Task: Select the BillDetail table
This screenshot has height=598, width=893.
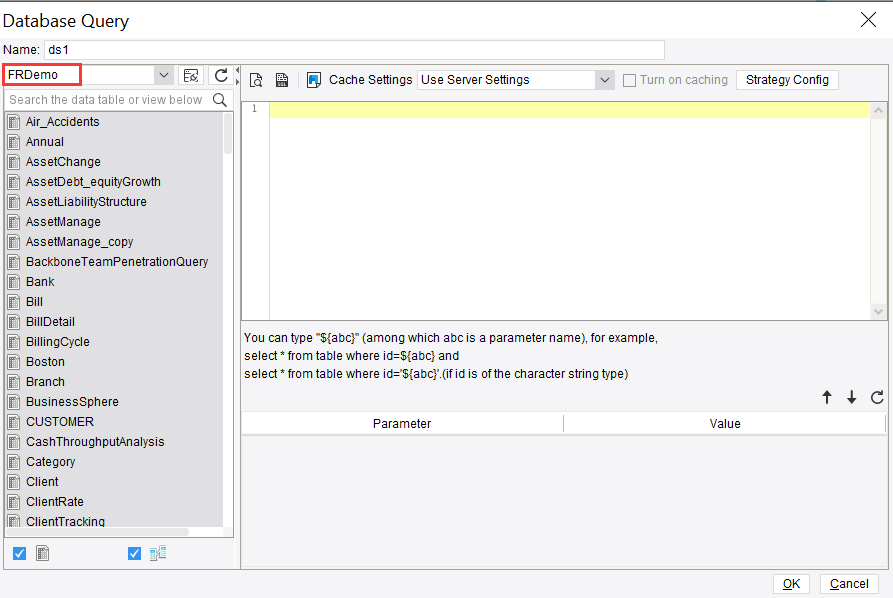Action: coord(50,322)
